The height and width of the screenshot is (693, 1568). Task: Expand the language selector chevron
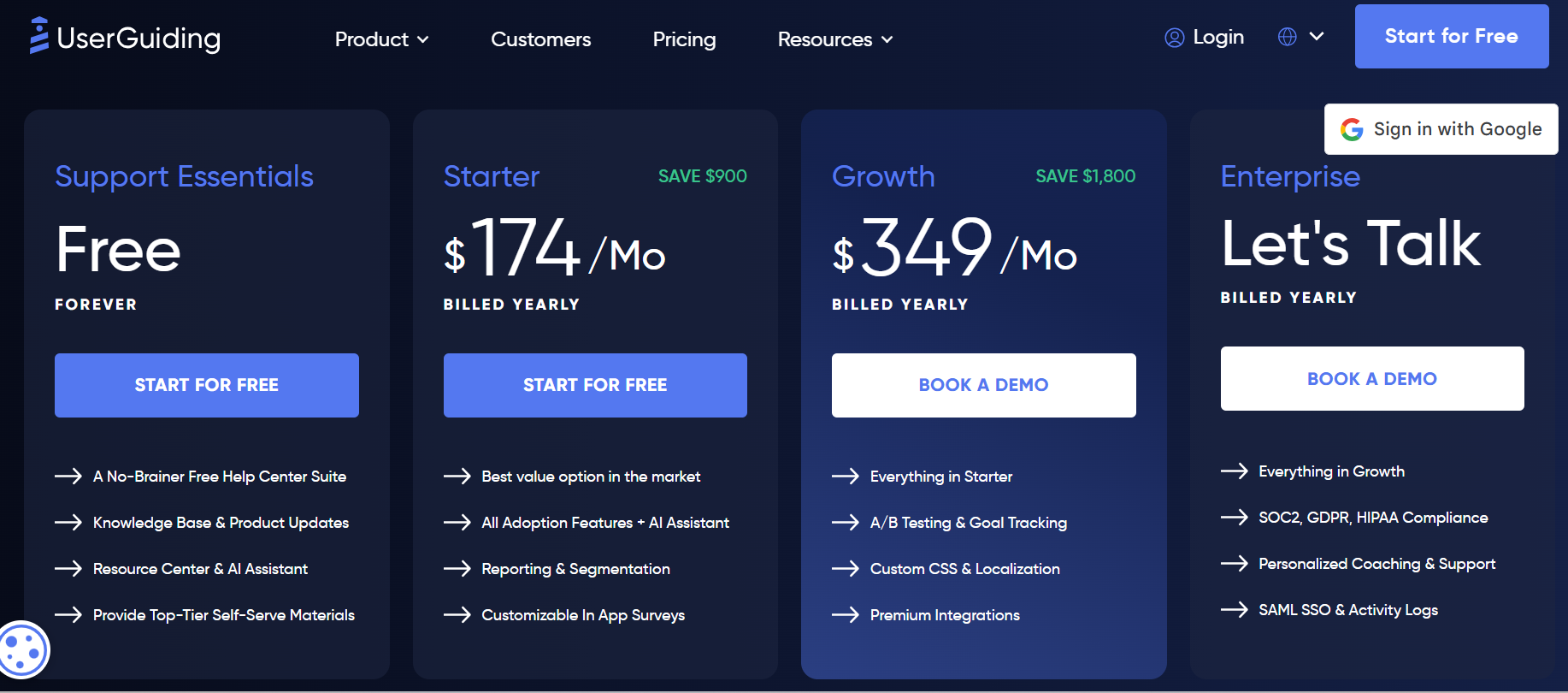tap(1317, 37)
